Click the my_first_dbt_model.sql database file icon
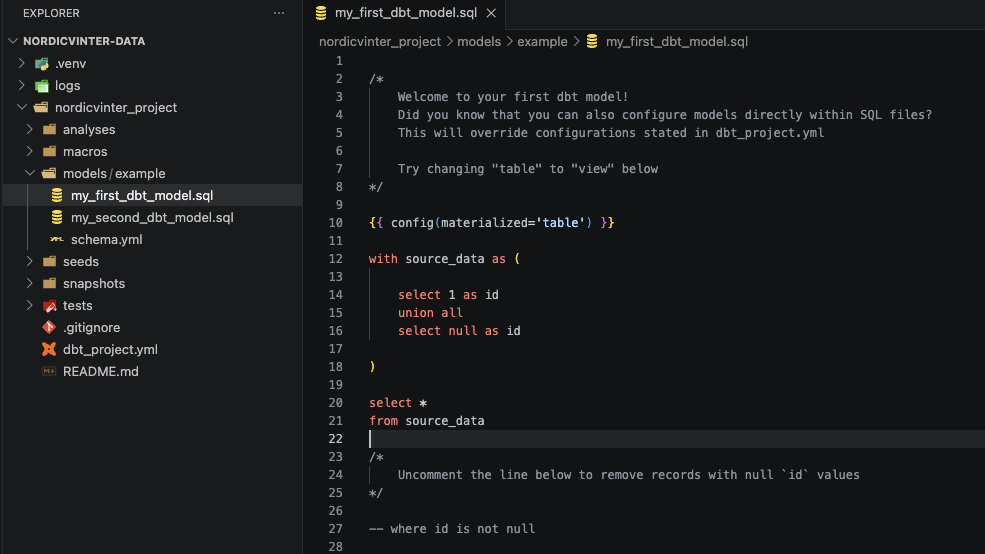The height and width of the screenshot is (554, 985). 57,195
